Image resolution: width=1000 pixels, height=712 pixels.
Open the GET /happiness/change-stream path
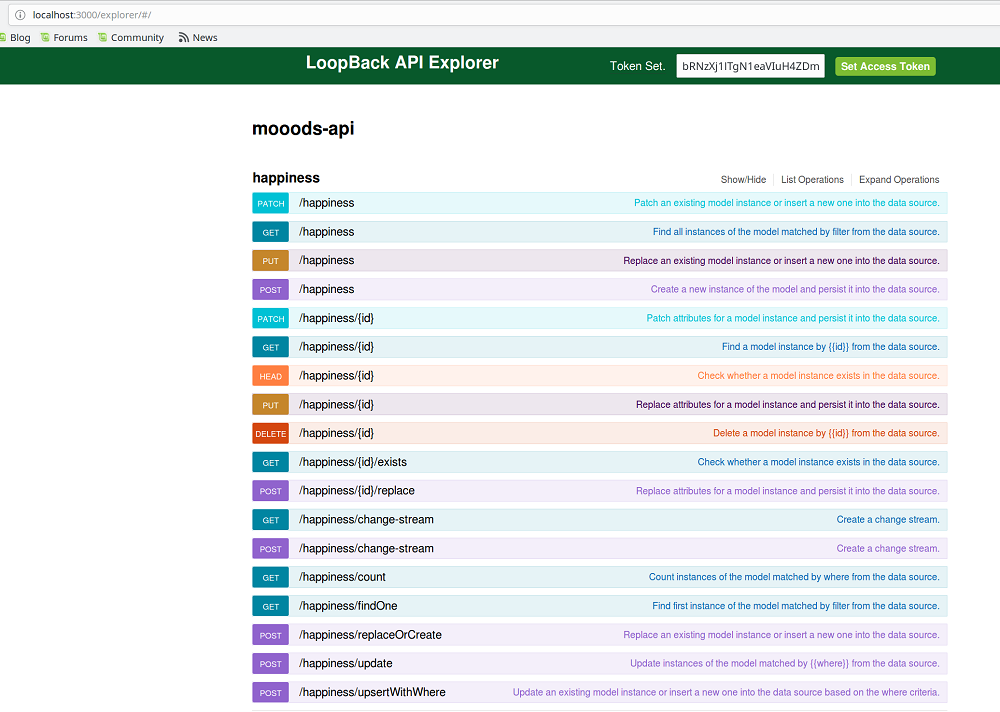point(366,519)
